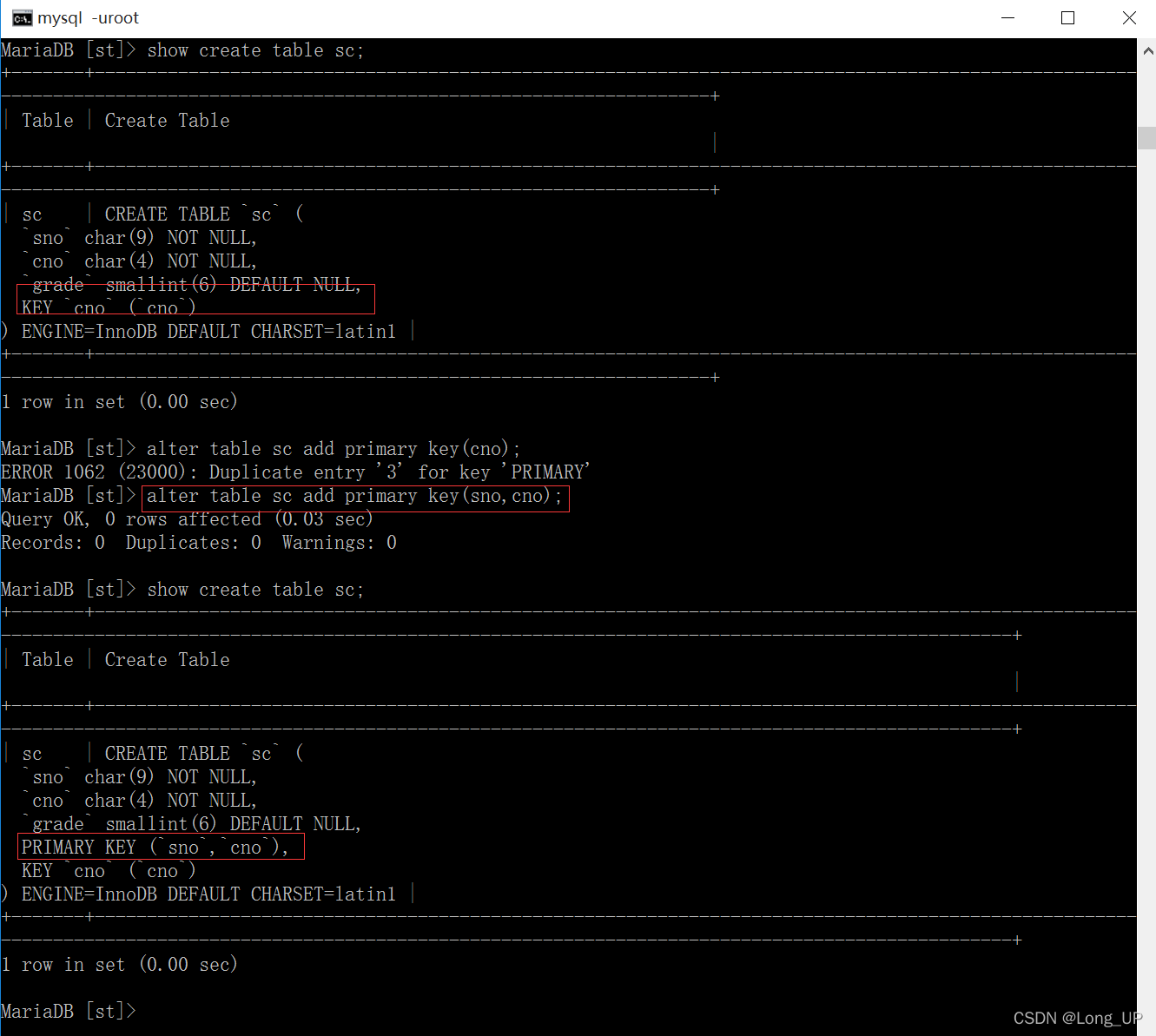
Task: Click the first 'show create table sc;' command
Action: point(255,50)
